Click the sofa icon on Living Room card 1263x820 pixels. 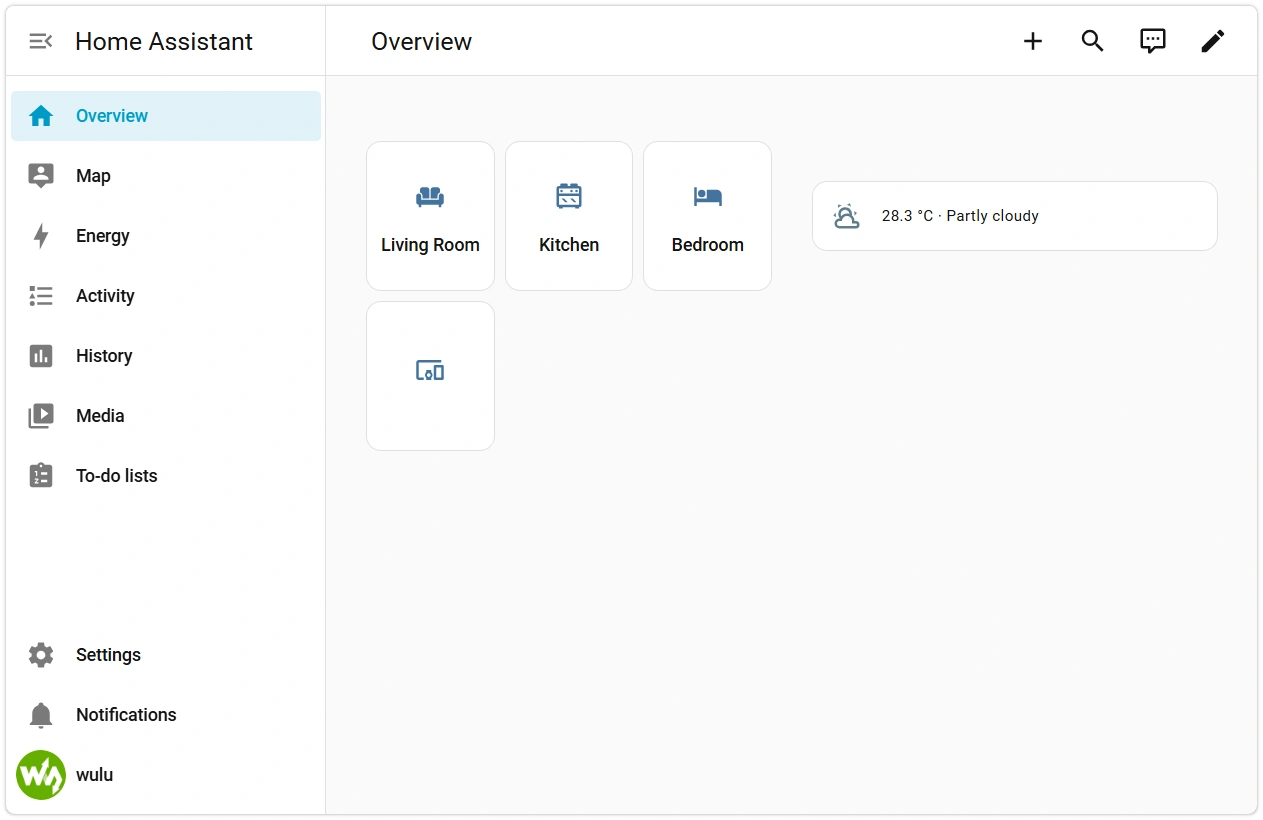430,197
